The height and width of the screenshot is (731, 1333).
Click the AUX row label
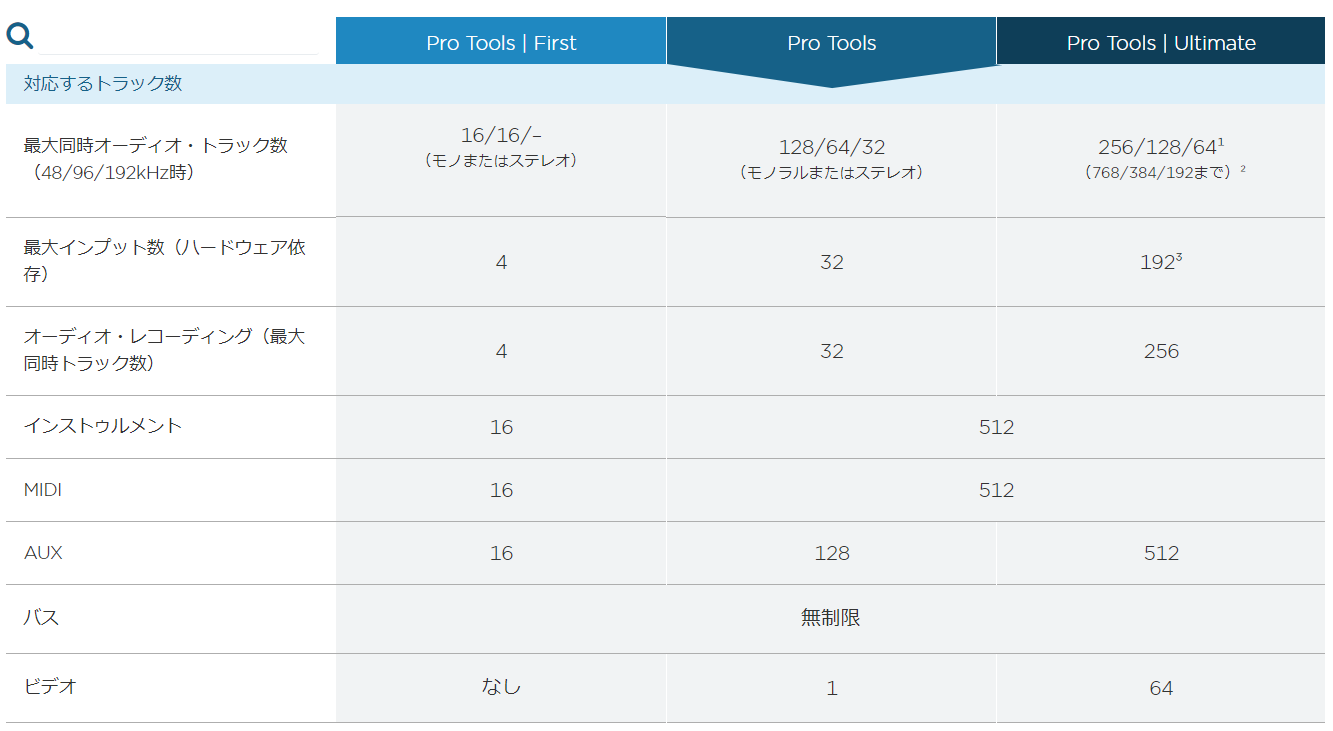(x=43, y=553)
